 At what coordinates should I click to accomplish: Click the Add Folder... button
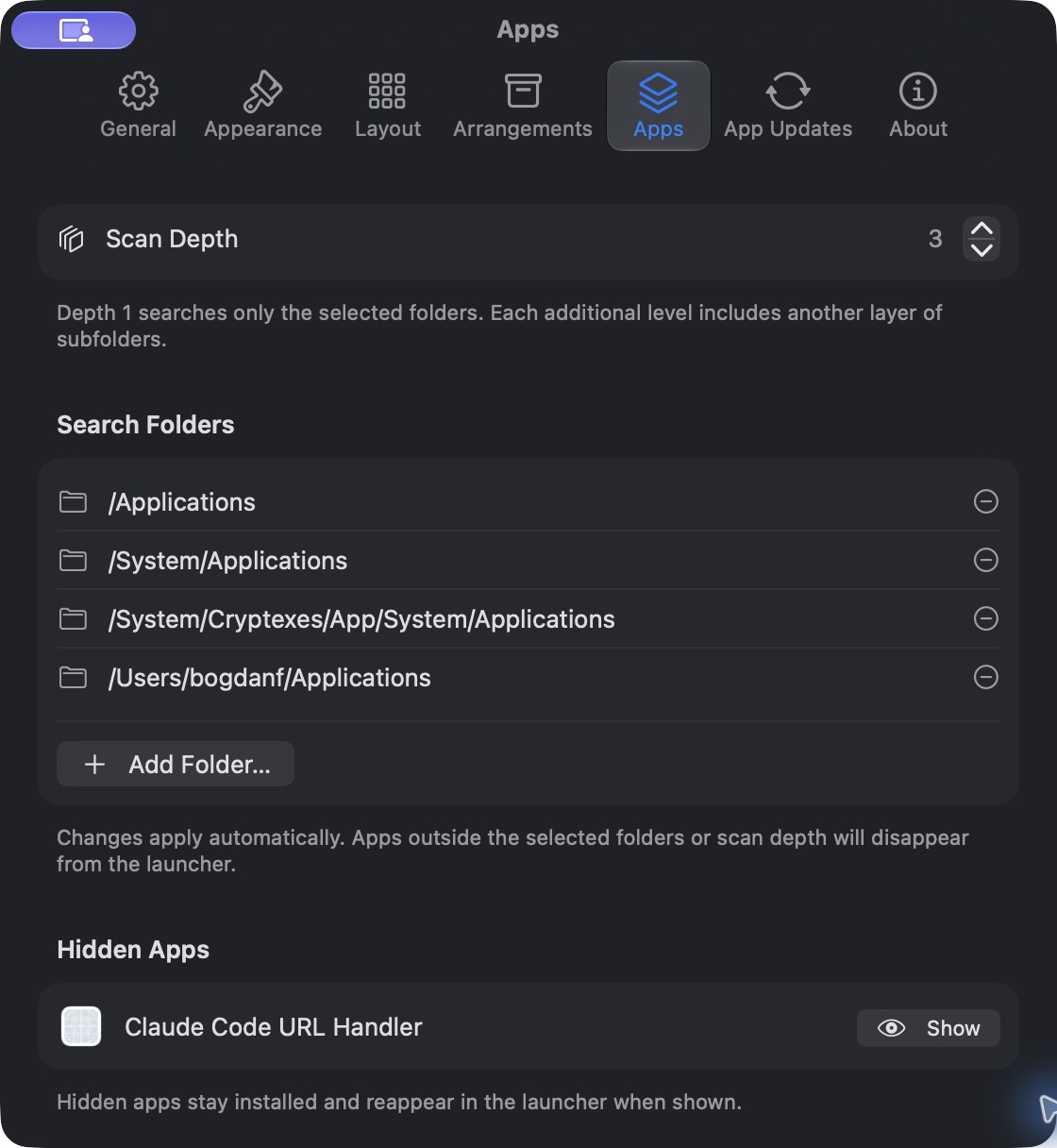(x=176, y=764)
